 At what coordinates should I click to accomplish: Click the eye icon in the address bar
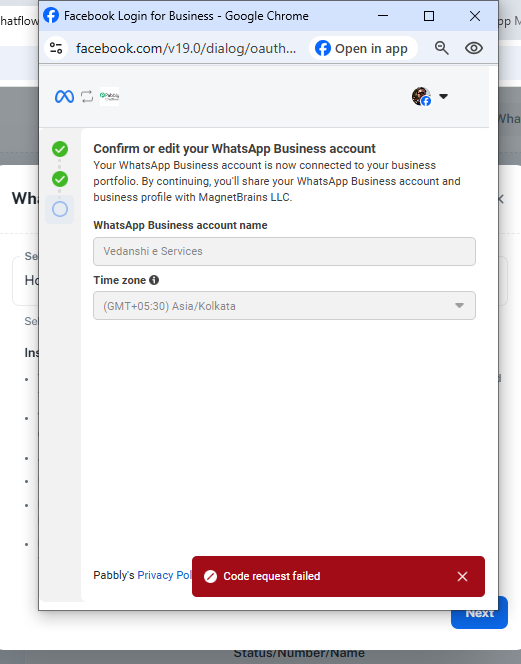click(x=474, y=48)
